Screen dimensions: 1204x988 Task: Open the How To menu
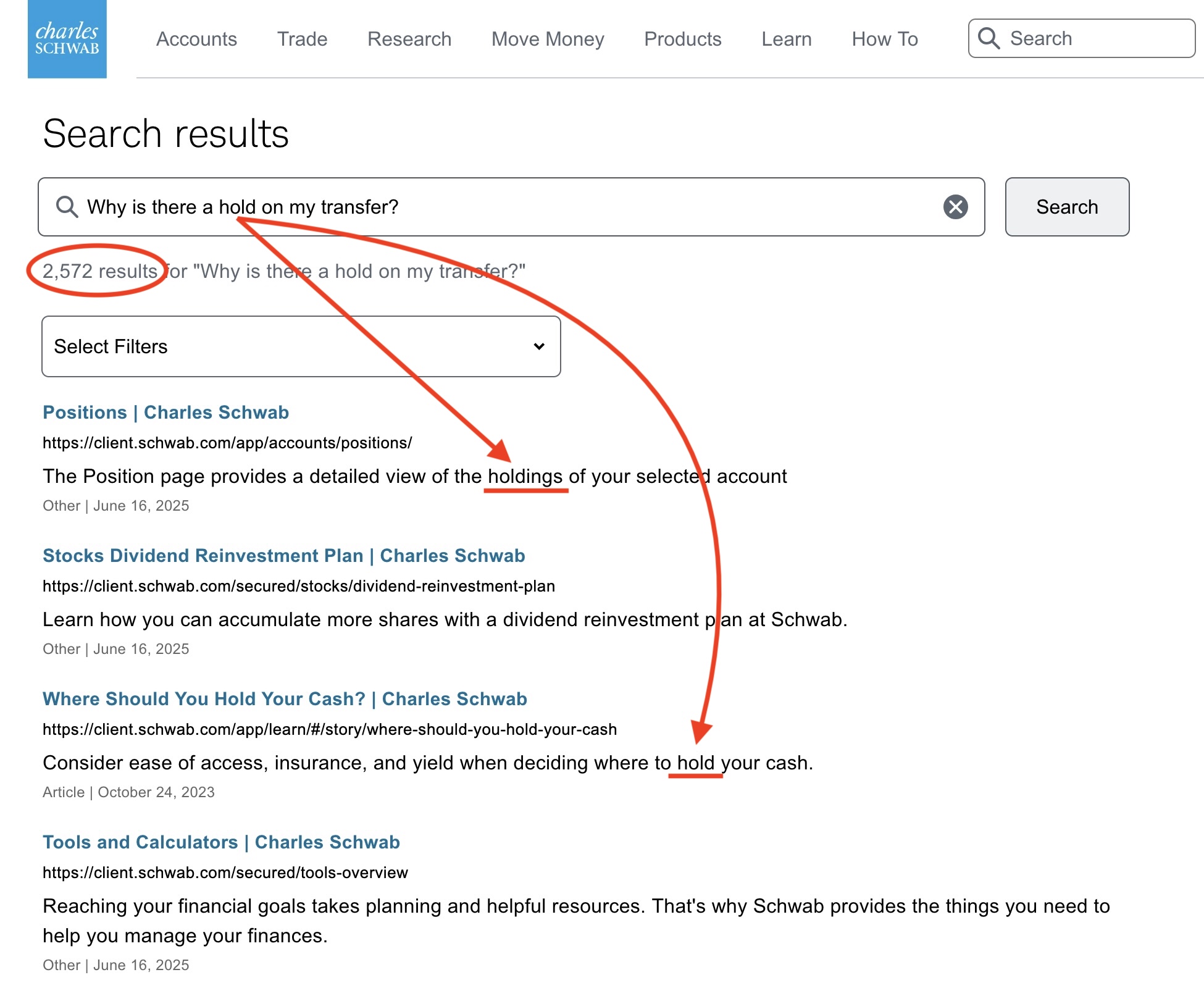(884, 39)
